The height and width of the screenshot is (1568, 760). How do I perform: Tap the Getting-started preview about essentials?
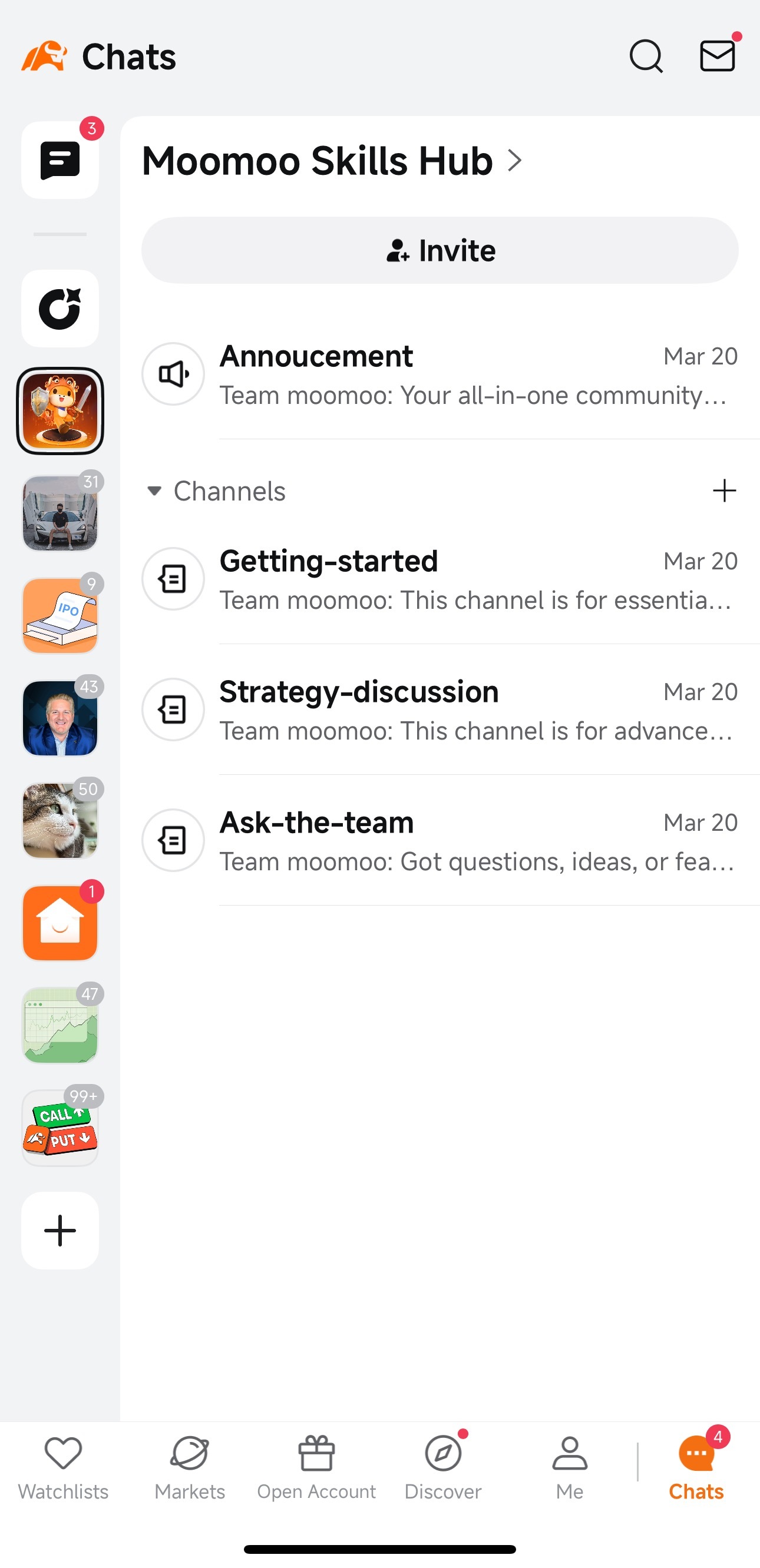pos(475,601)
